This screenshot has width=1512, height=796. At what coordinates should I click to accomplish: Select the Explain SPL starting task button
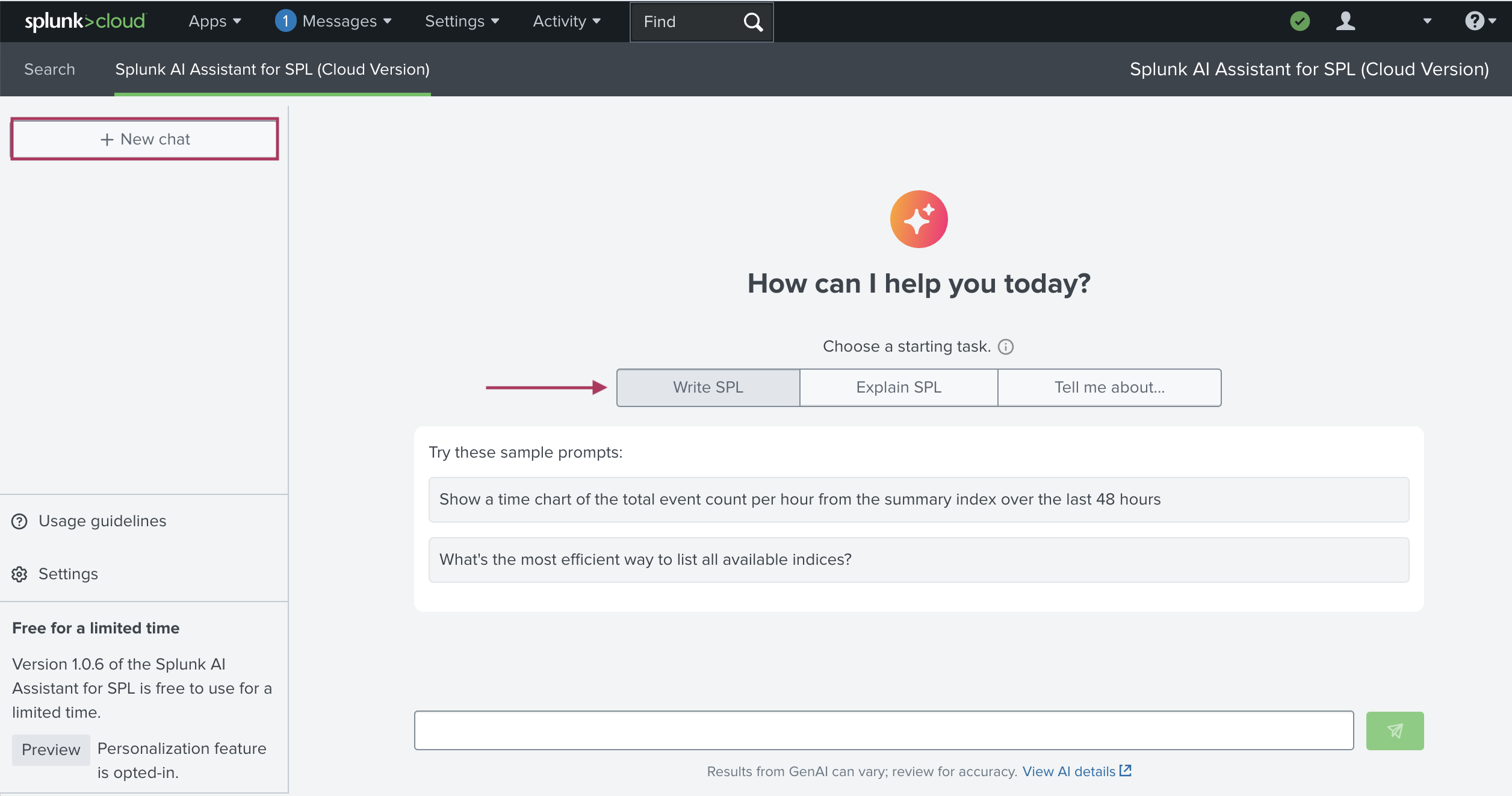click(898, 386)
